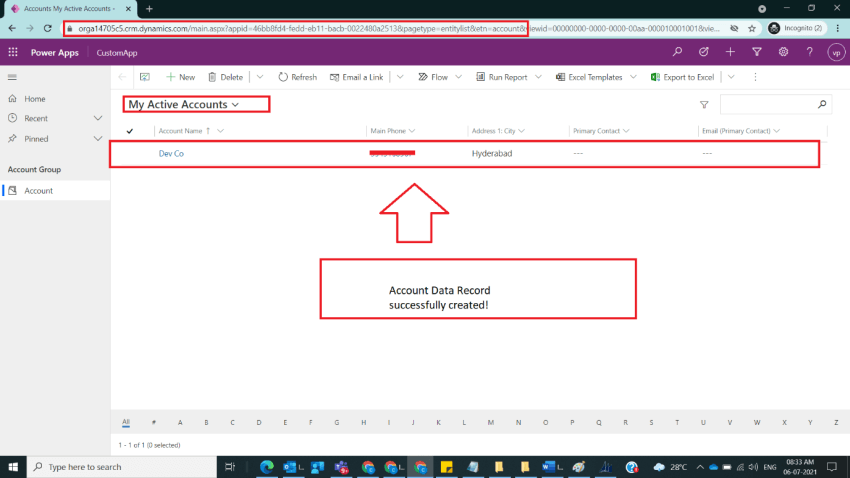The width and height of the screenshot is (850, 478).
Task: Open the Incognito profile indicator
Action: coord(796,28)
